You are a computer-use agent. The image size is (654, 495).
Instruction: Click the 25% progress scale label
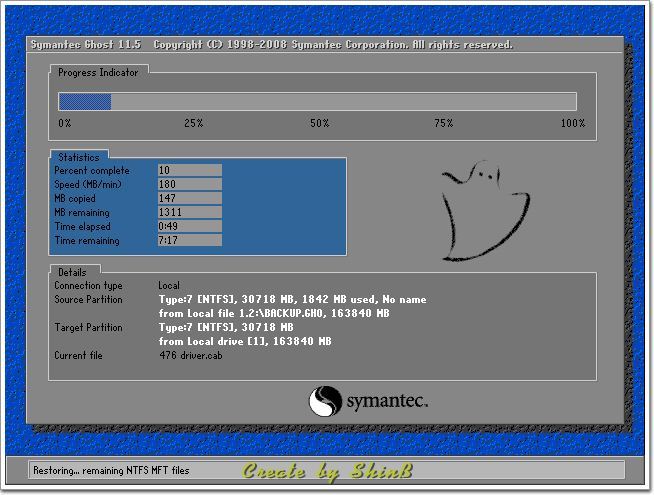pos(194,123)
